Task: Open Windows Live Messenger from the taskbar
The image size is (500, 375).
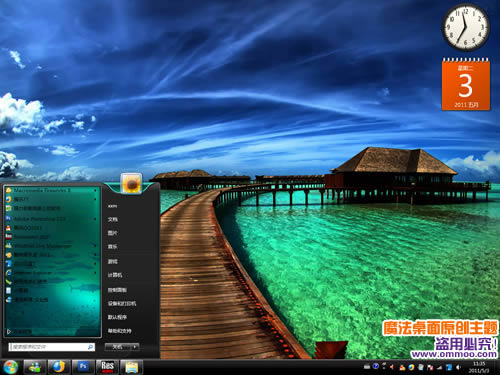Action: [35, 367]
